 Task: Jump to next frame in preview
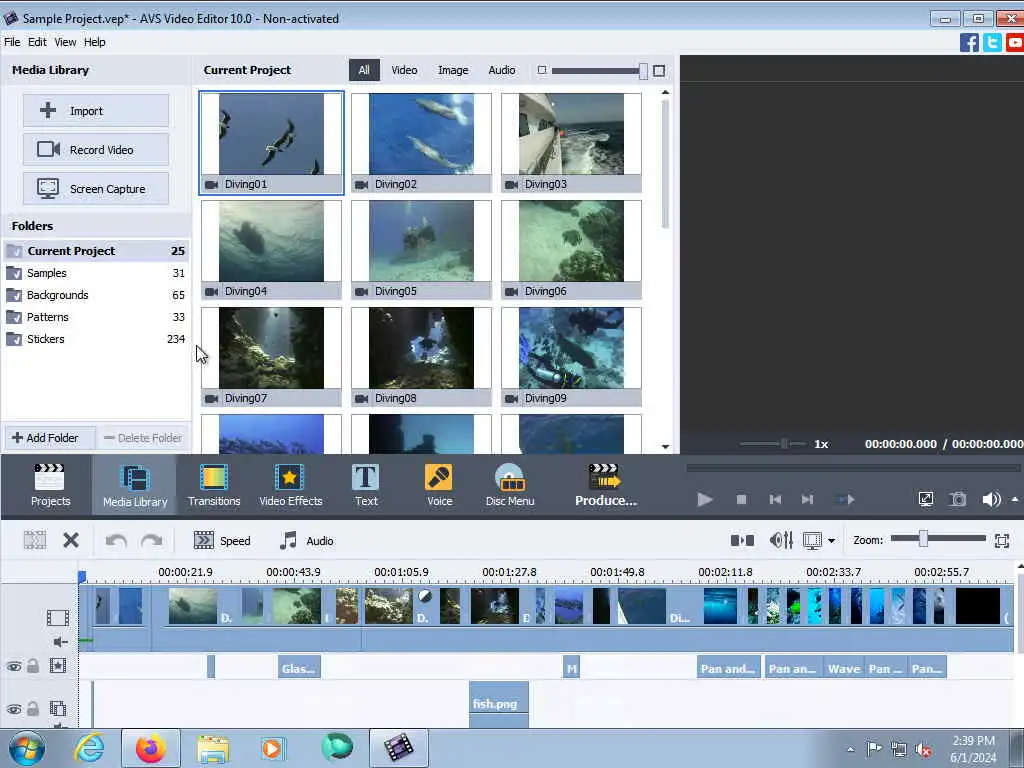coord(807,500)
